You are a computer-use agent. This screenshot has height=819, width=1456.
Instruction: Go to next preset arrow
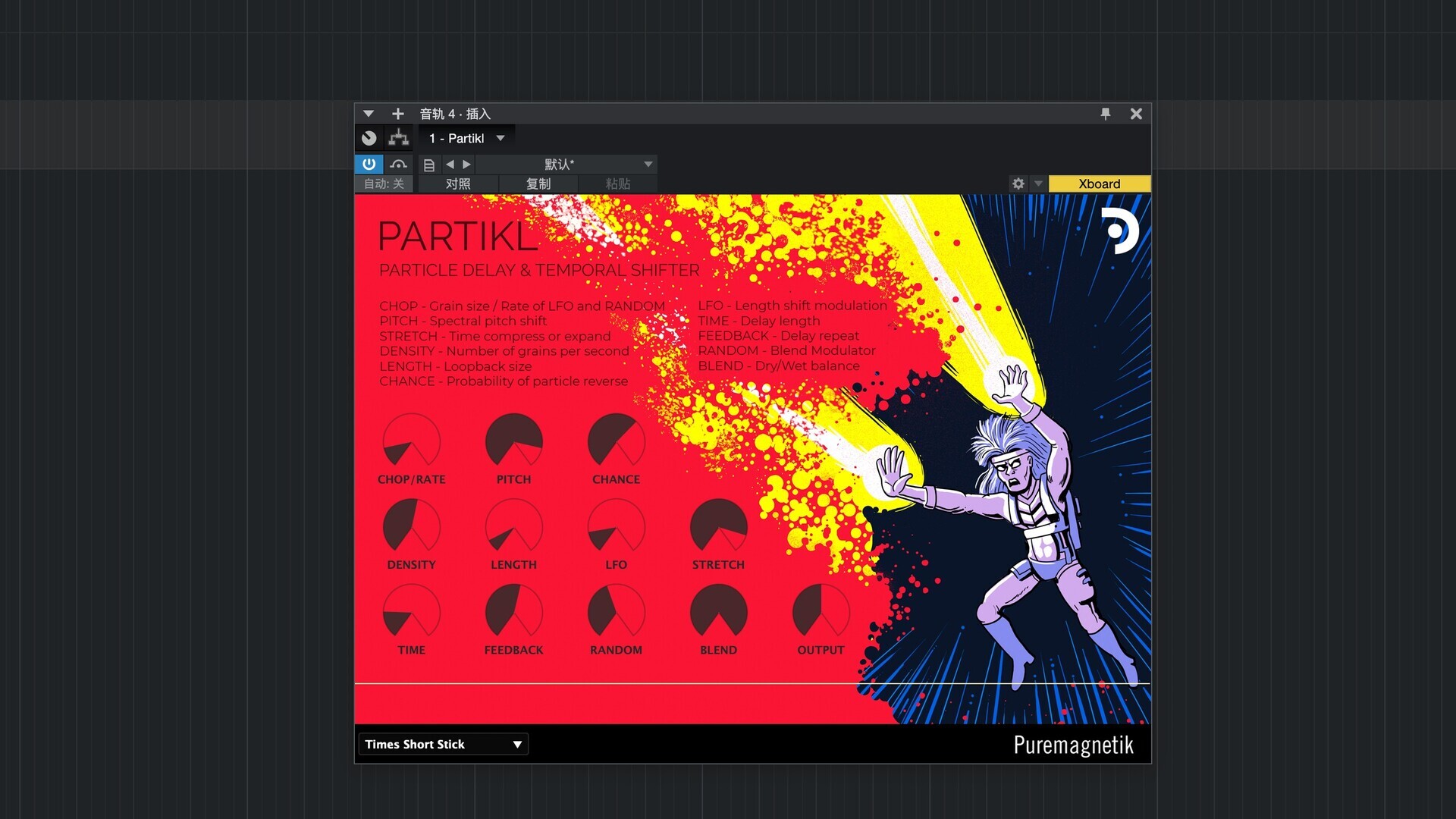click(x=466, y=164)
